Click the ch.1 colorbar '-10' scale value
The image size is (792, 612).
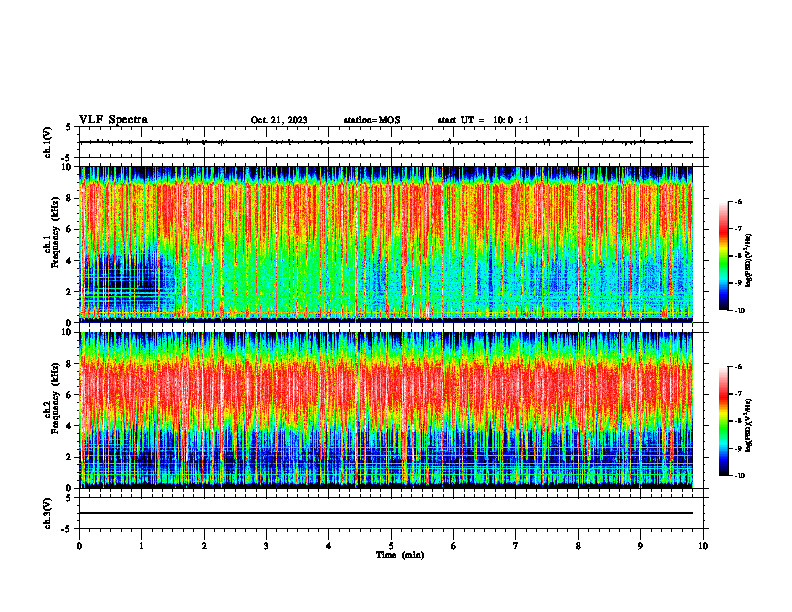click(x=740, y=311)
